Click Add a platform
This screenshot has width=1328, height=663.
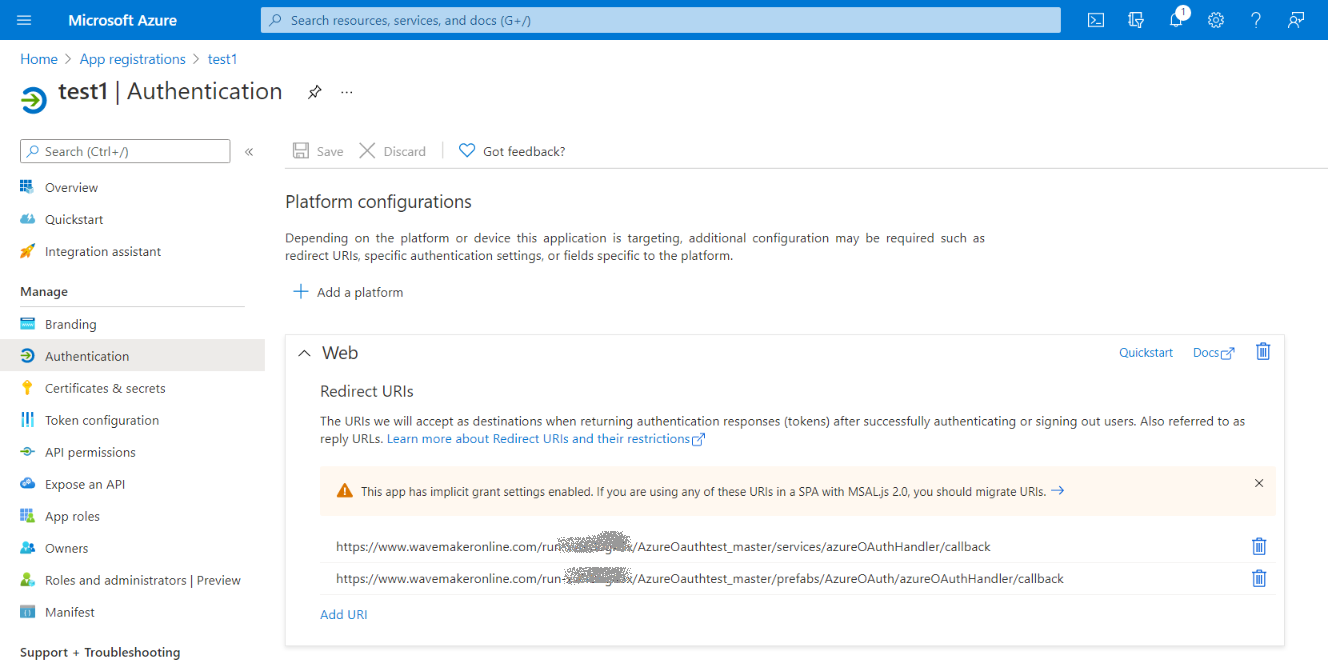348,292
